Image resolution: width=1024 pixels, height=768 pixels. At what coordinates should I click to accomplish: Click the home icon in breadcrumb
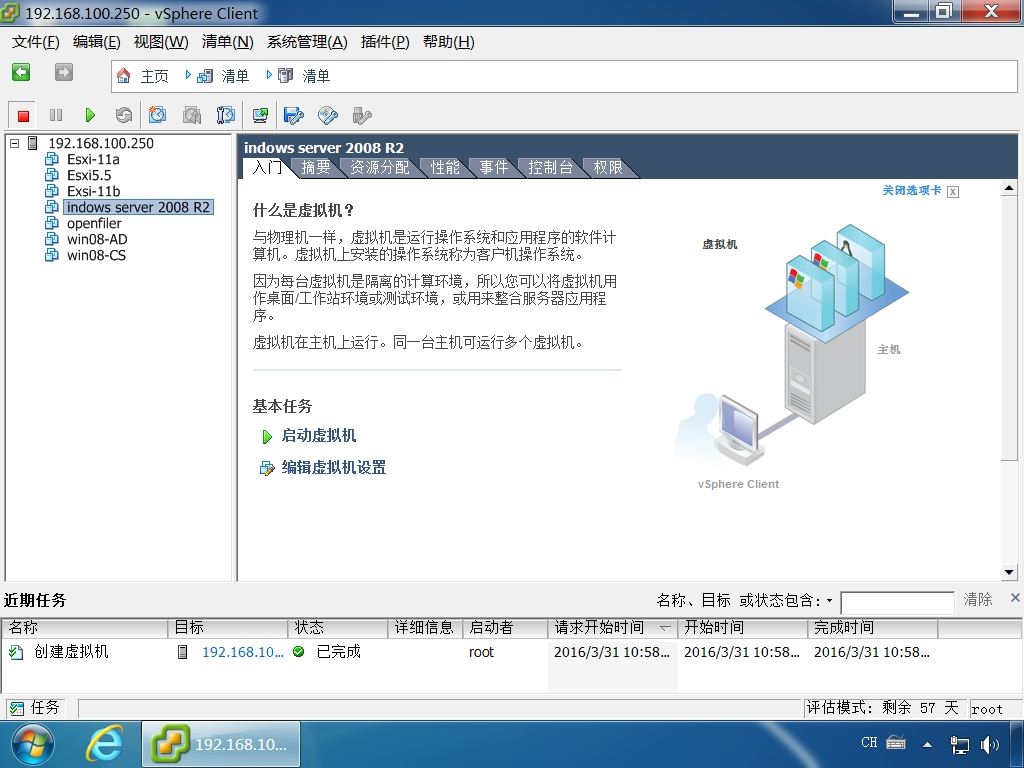(x=123, y=76)
